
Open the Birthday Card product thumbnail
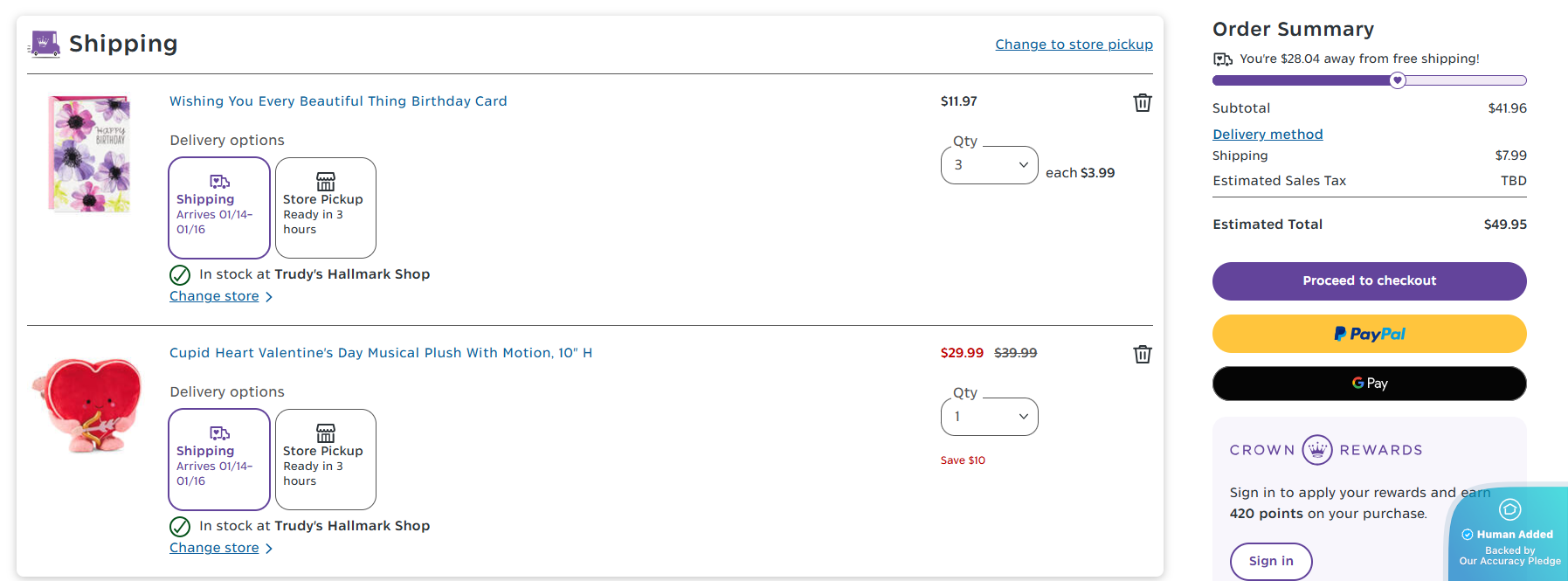89,155
